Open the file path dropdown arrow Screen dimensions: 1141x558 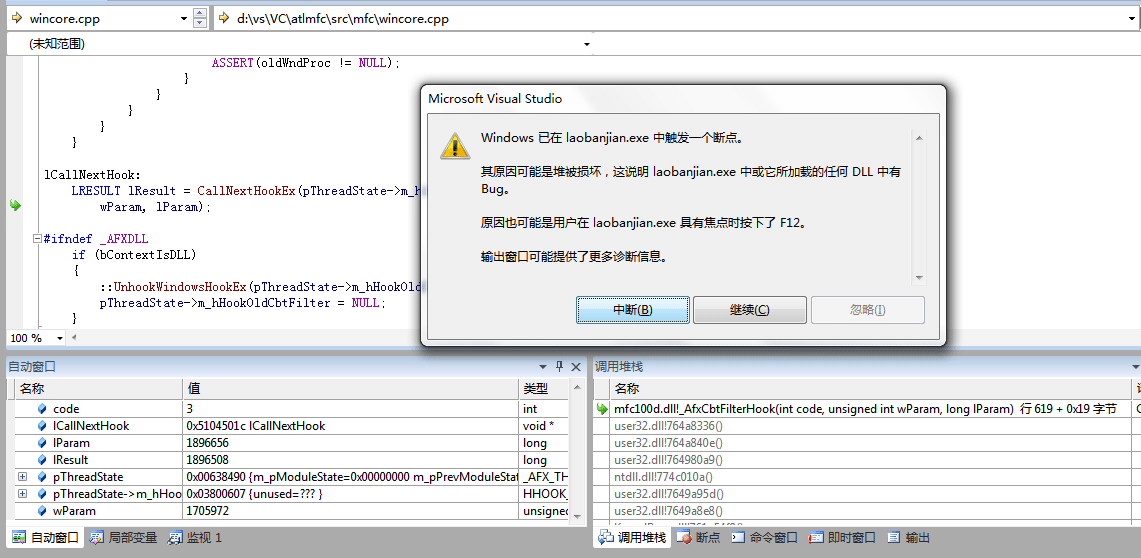tap(1133, 19)
